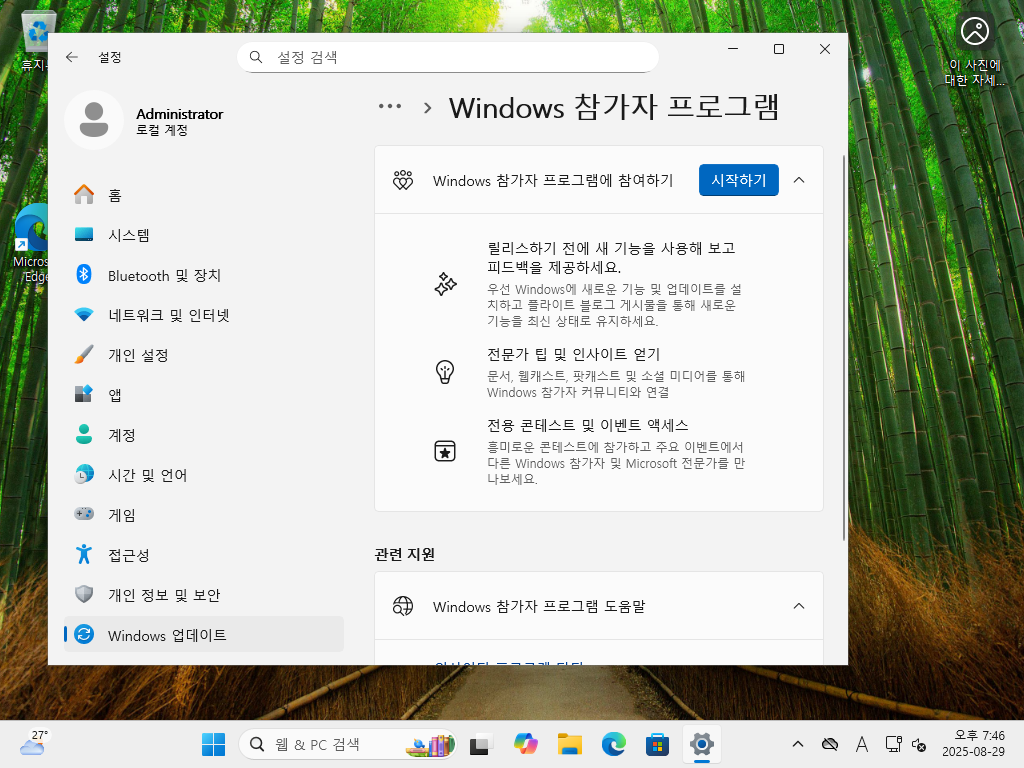Click the settings page vertical scrollbar
Viewport: 1024px width, 768px height.
point(844,347)
